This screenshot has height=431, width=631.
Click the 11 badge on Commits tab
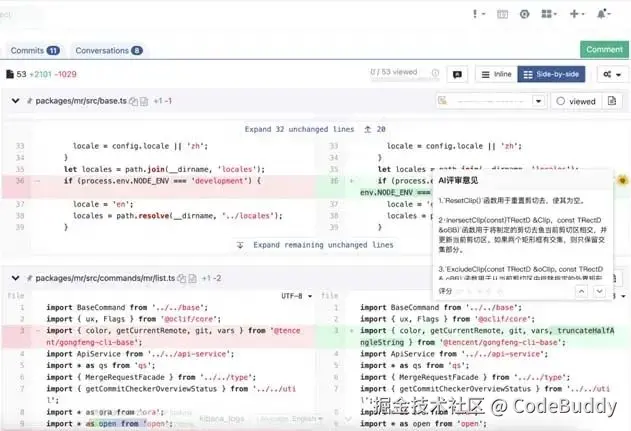coord(53,51)
